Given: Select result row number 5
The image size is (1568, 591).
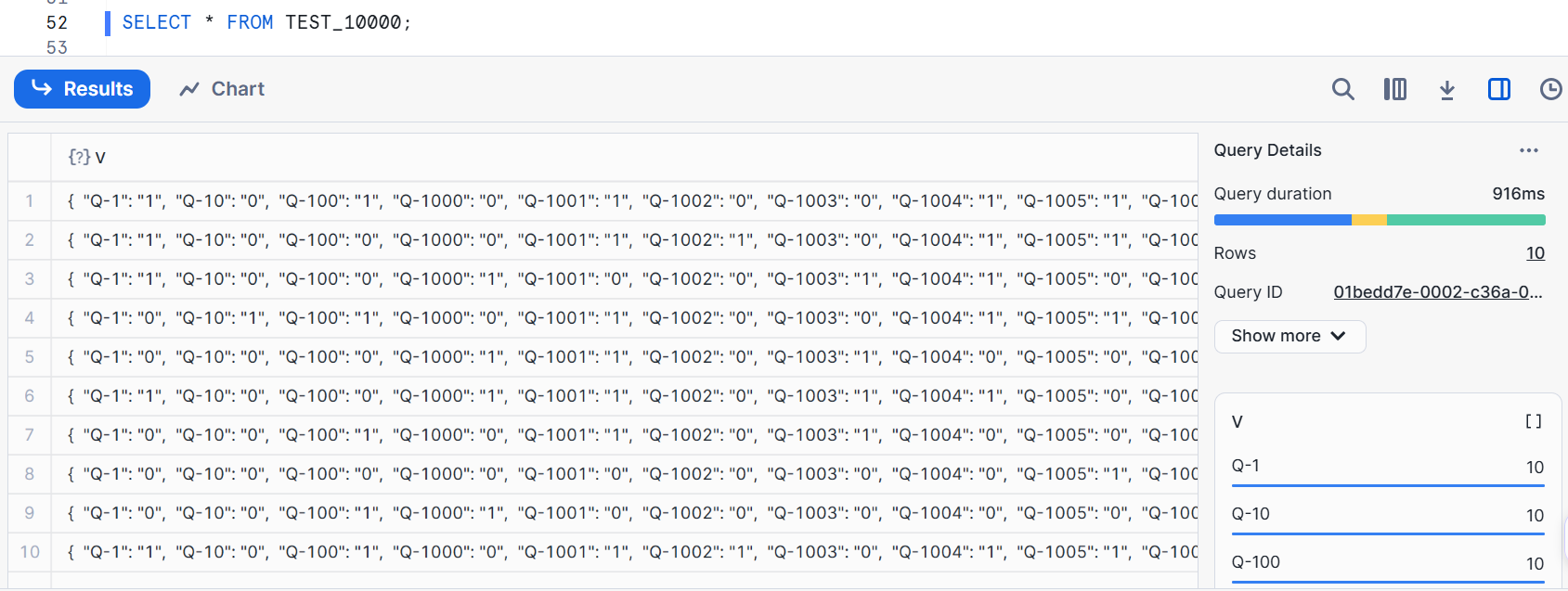Looking at the screenshot, I should pyautogui.click(x=30, y=357).
